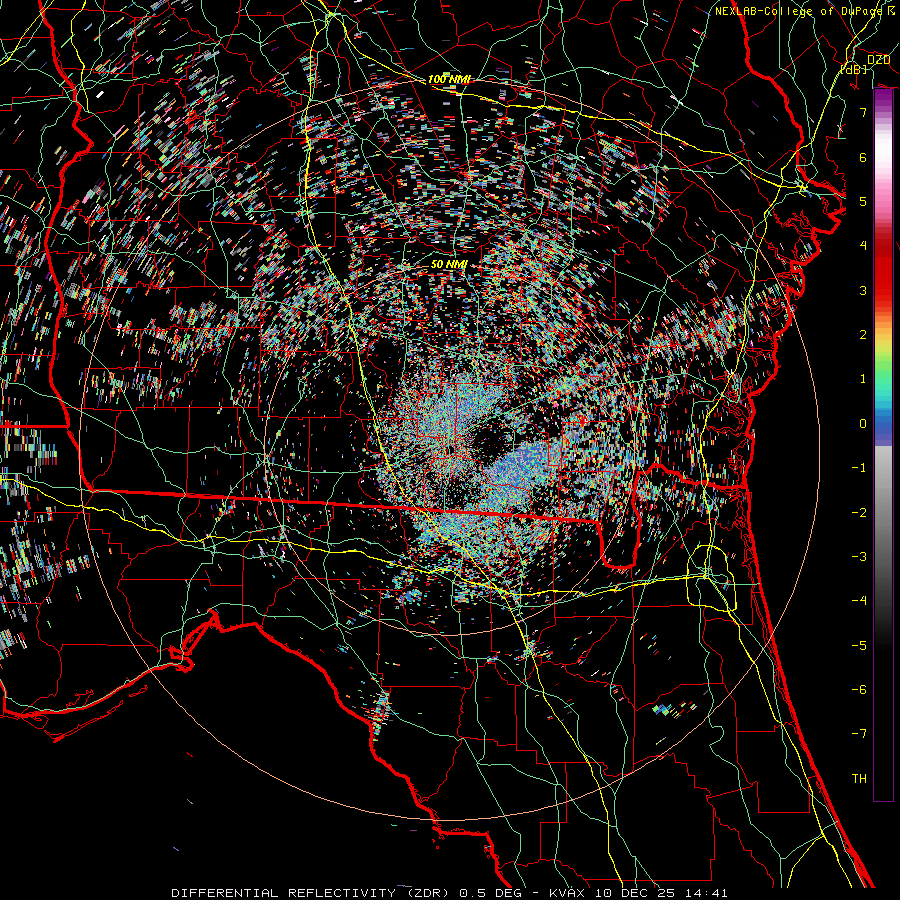Click the "-3" value on the color scale
Viewport: 900px width, 900px height.
point(859,557)
